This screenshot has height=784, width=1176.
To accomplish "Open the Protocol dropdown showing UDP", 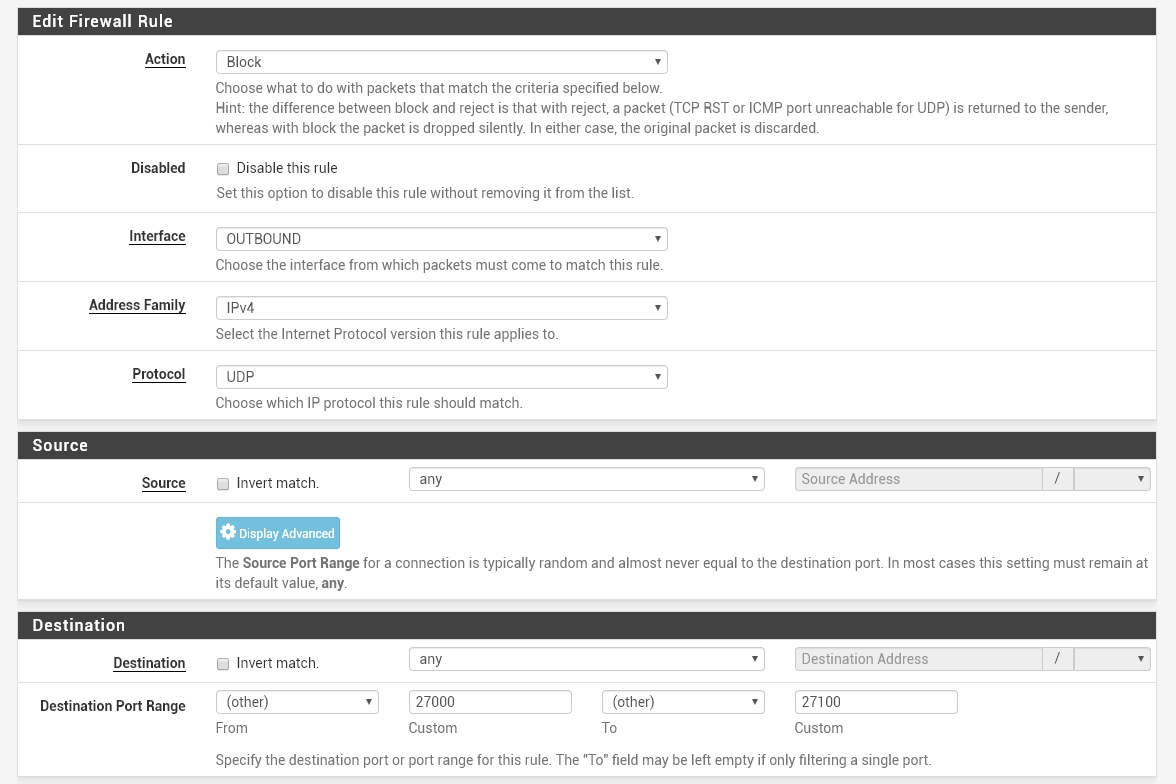I will pos(441,377).
